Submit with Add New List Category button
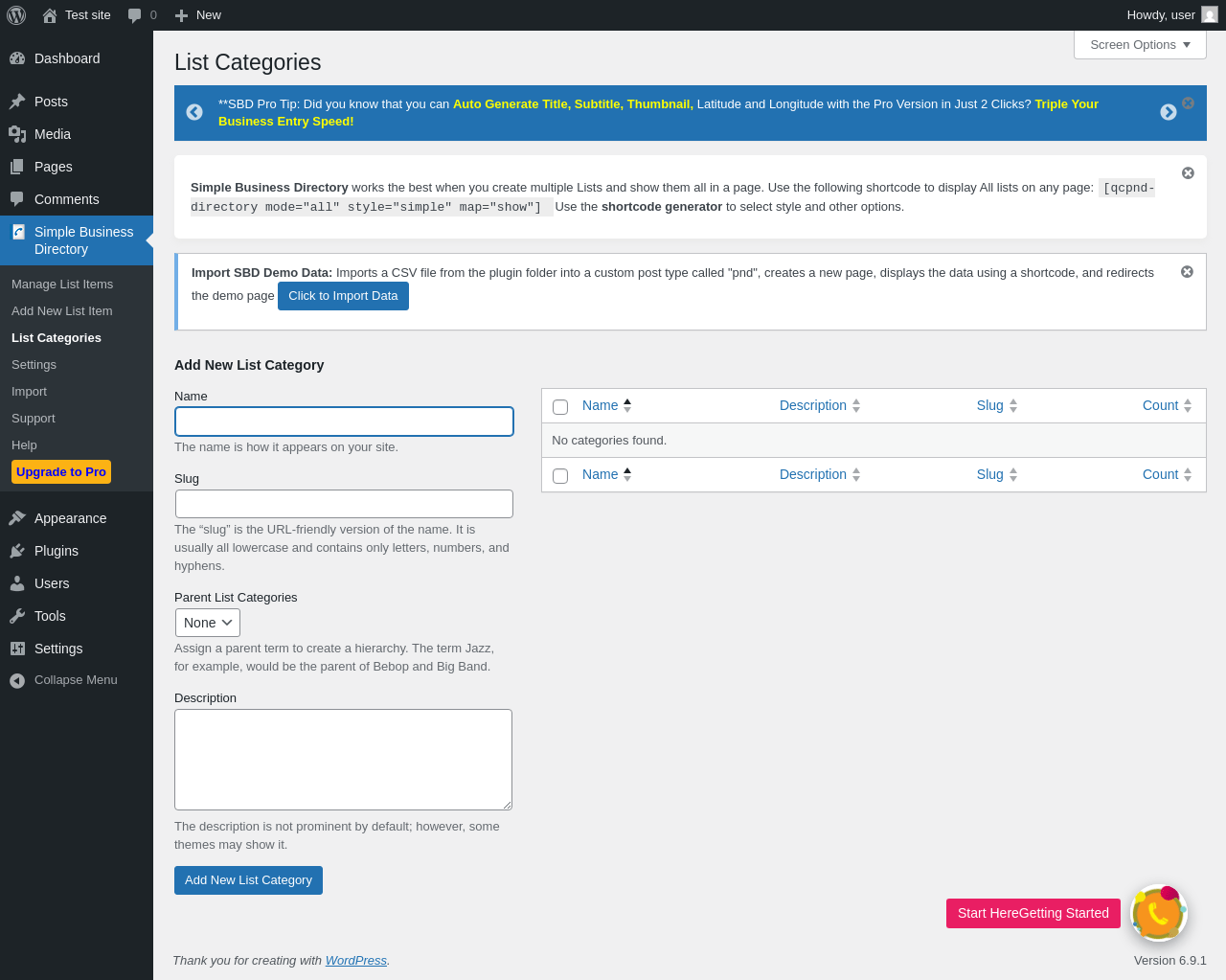The height and width of the screenshot is (980, 1226). 248,880
